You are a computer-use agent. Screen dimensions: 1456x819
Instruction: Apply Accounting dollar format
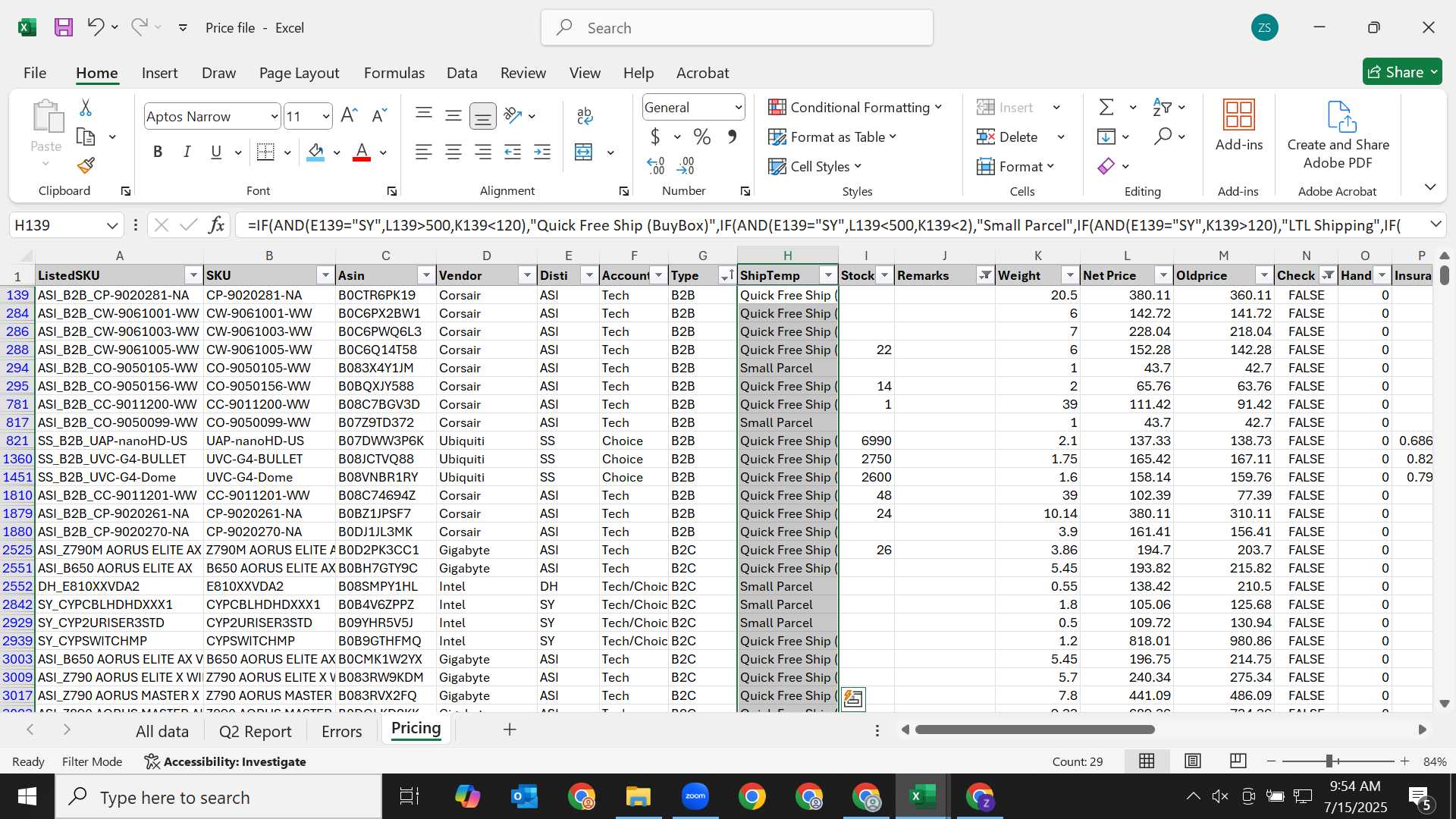[x=655, y=137]
